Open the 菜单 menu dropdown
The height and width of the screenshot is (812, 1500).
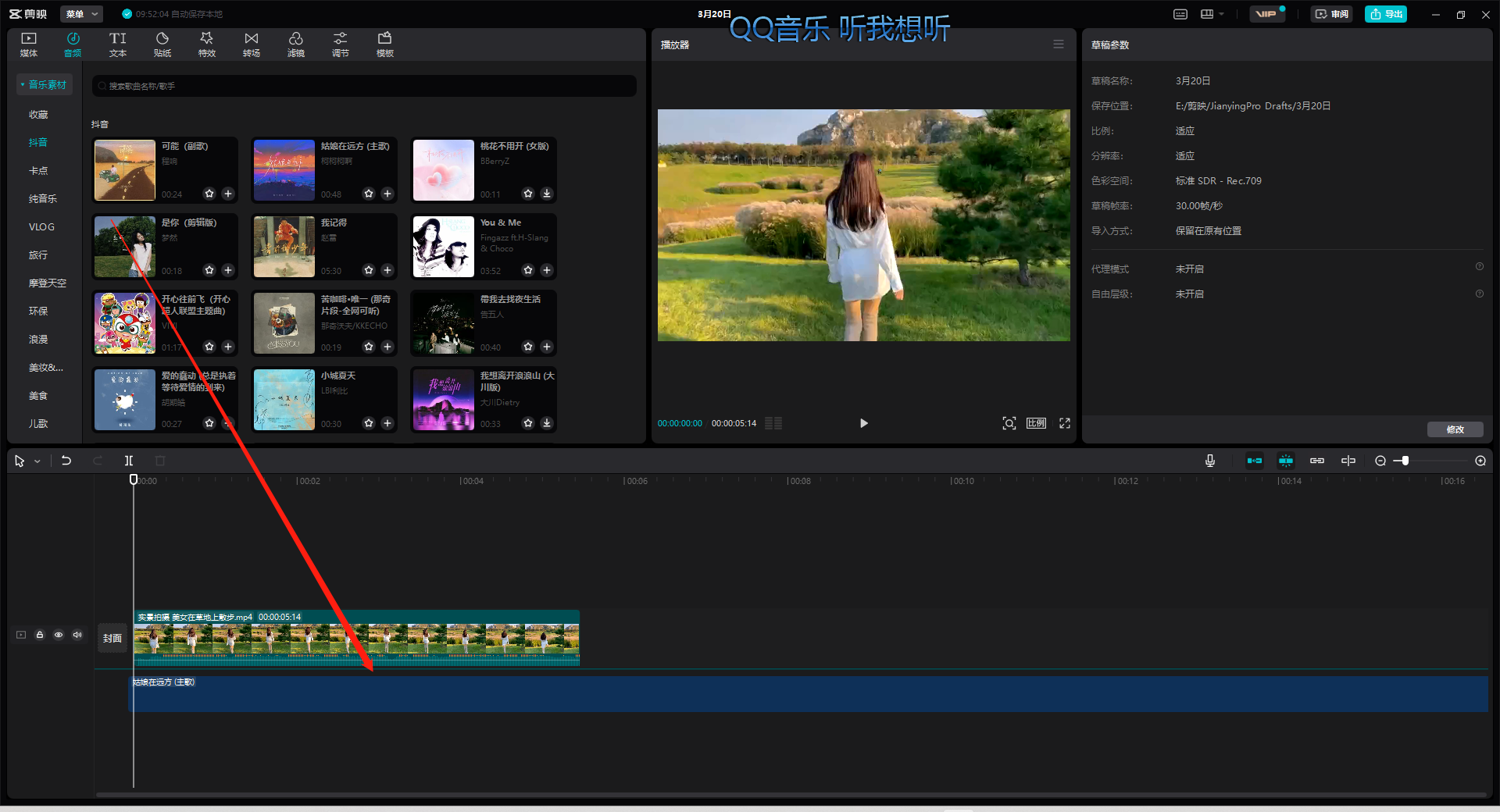coord(81,14)
